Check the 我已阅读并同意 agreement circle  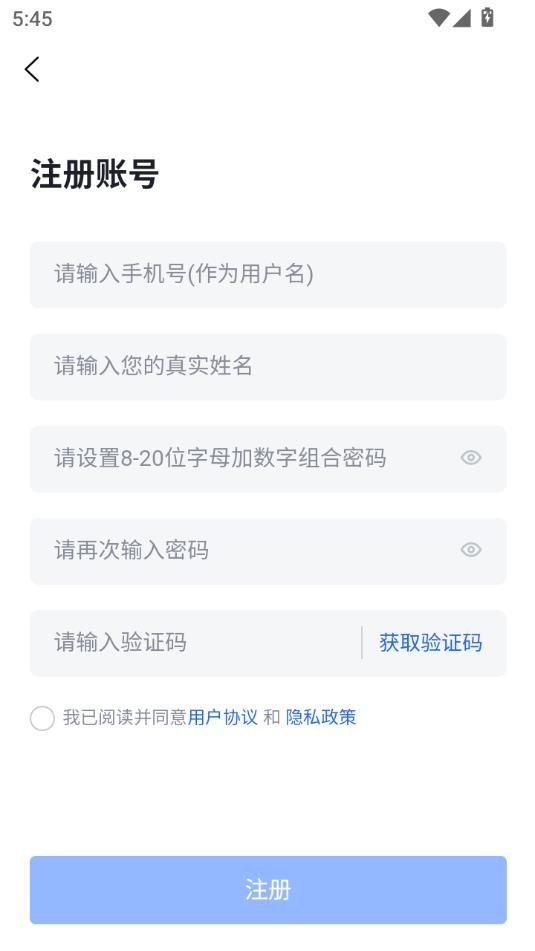(x=42, y=718)
